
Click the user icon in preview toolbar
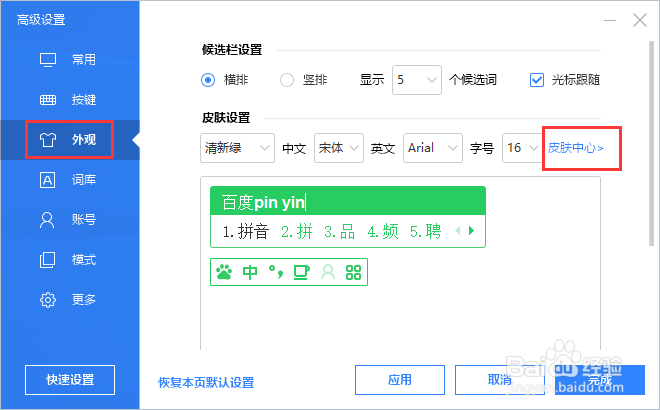(x=328, y=272)
